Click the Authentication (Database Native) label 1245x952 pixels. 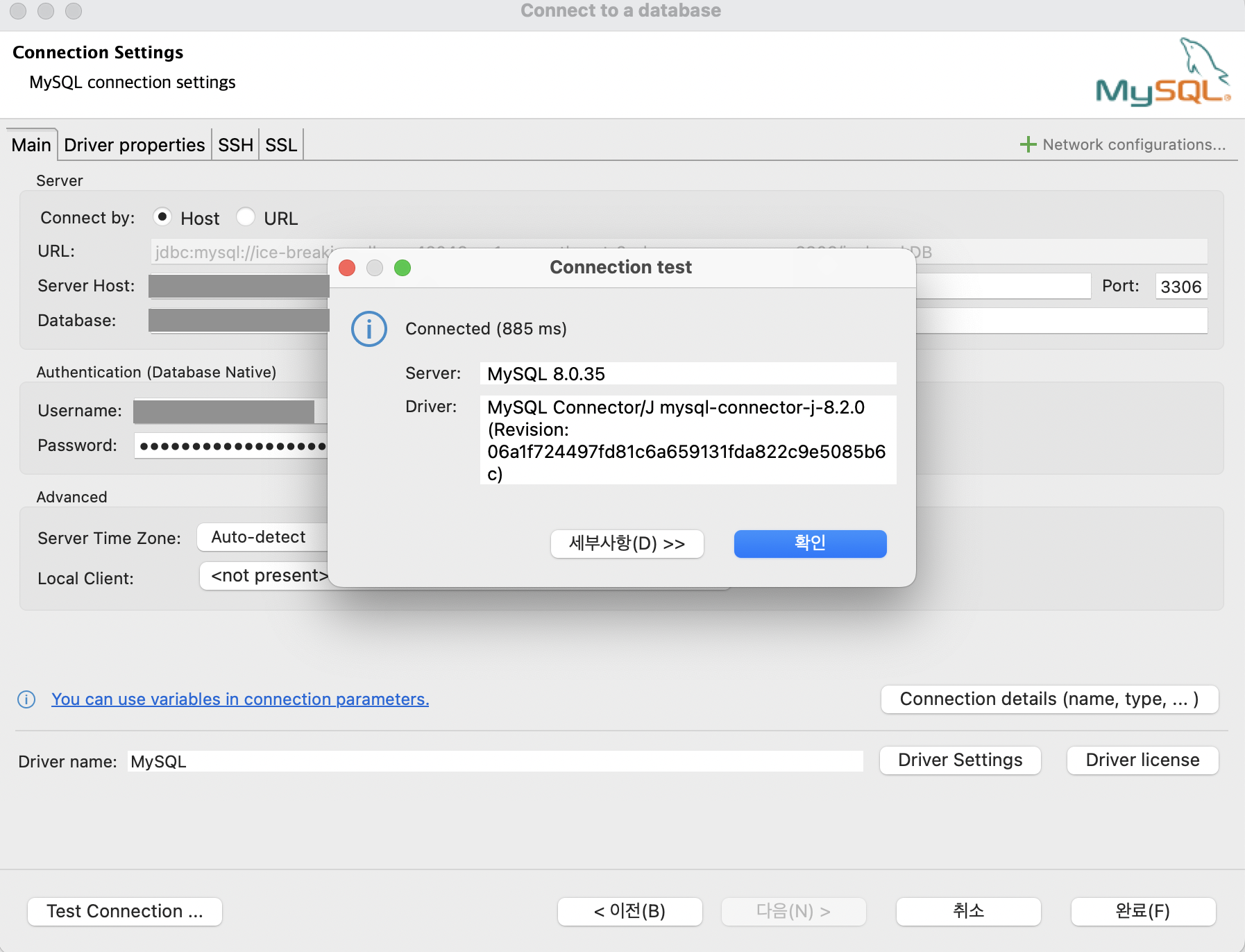156,372
